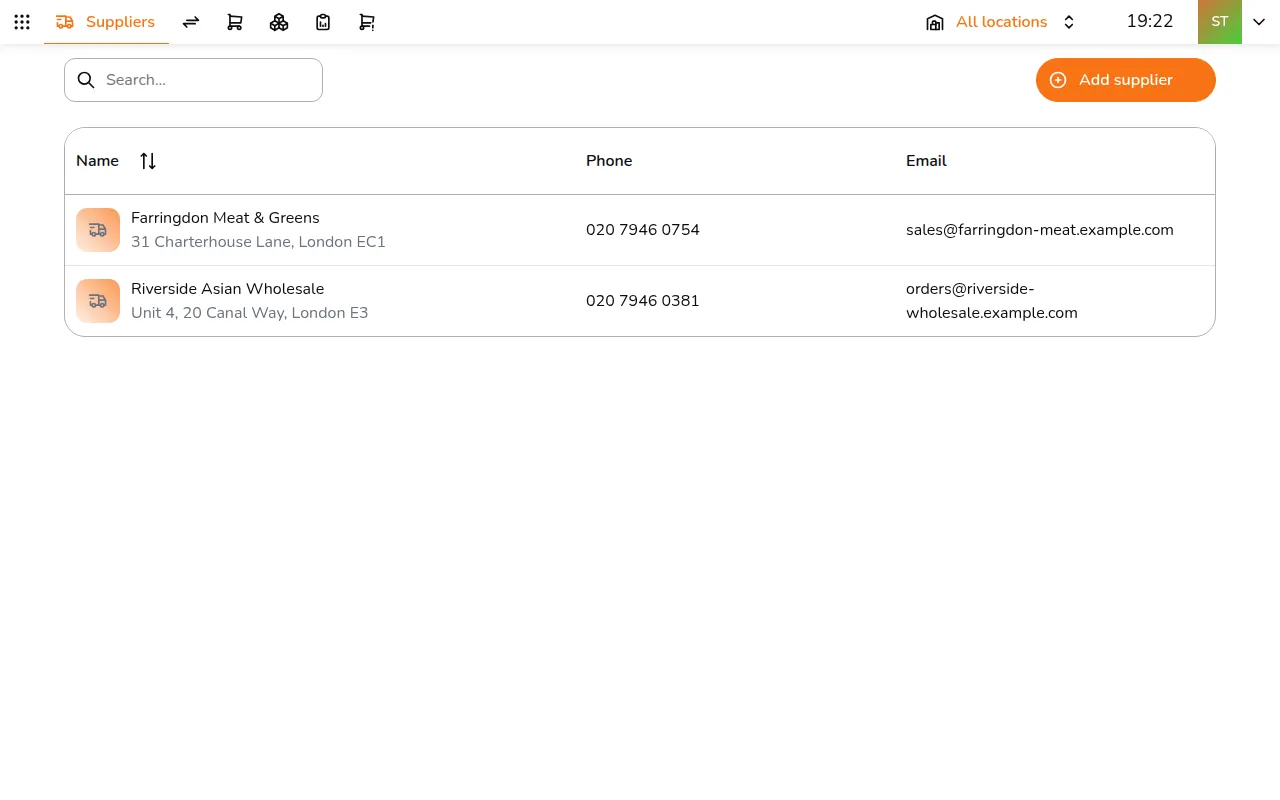Click phone number 020 7946 0381
Image resolution: width=1280 pixels, height=800 pixels.
pyautogui.click(x=643, y=301)
